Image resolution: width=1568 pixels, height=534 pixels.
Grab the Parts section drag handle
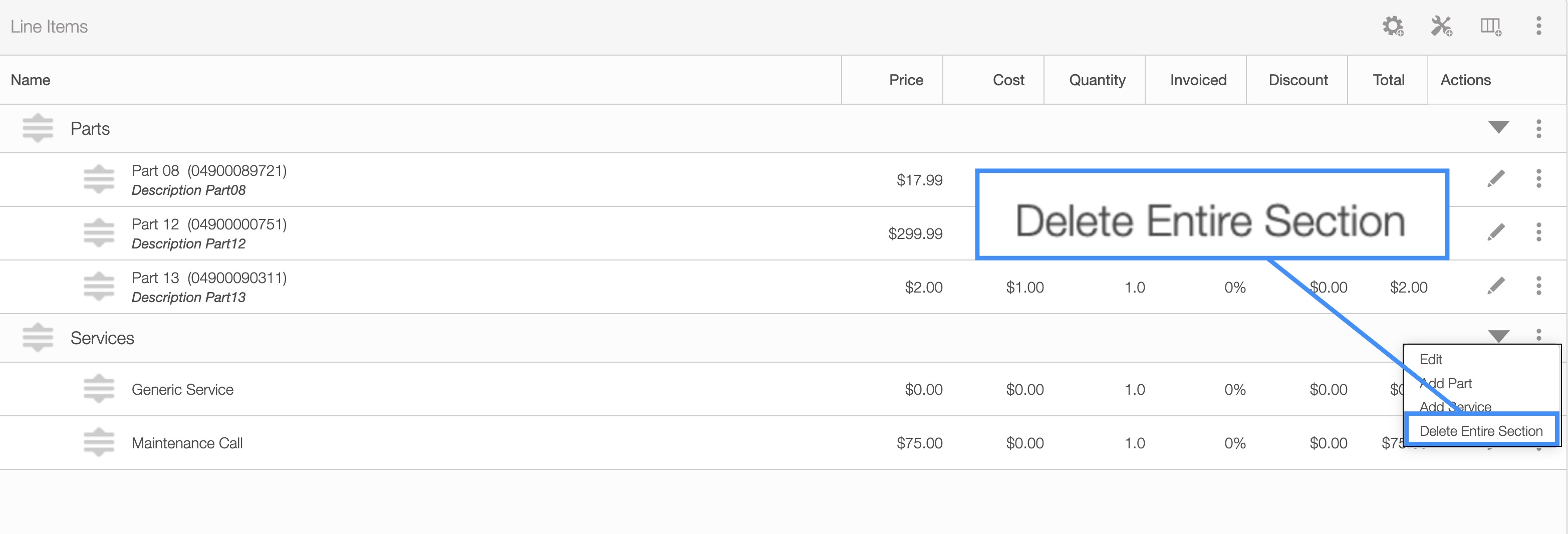[38, 128]
